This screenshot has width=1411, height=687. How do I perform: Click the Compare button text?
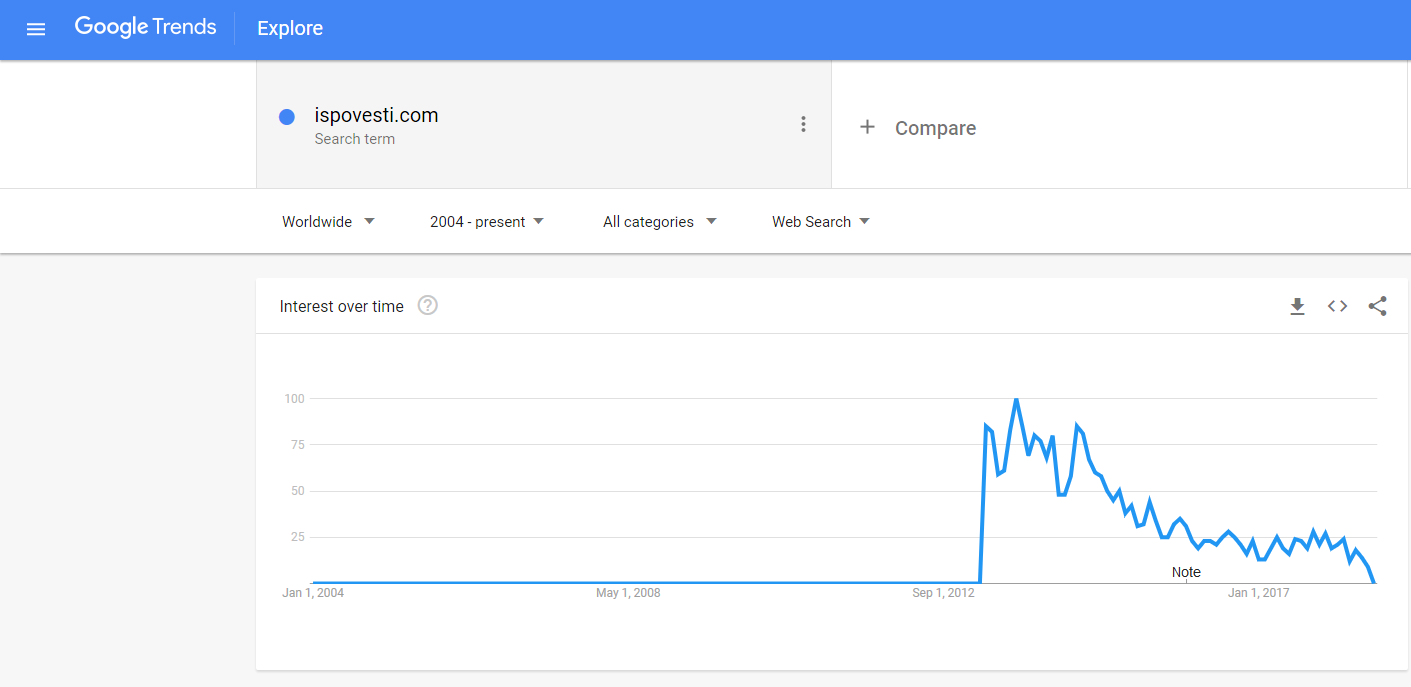click(935, 128)
